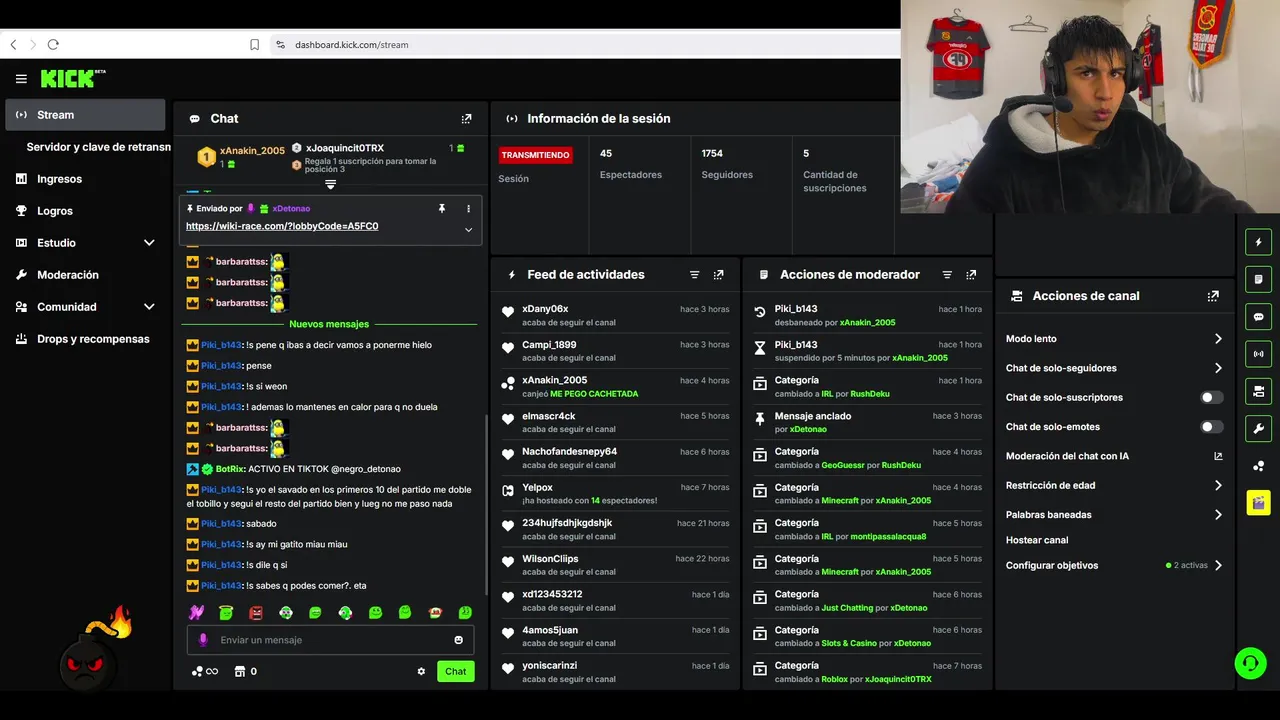Expand the Comunidad sidebar section
Viewport: 1280px width, 720px height.
click(x=149, y=307)
